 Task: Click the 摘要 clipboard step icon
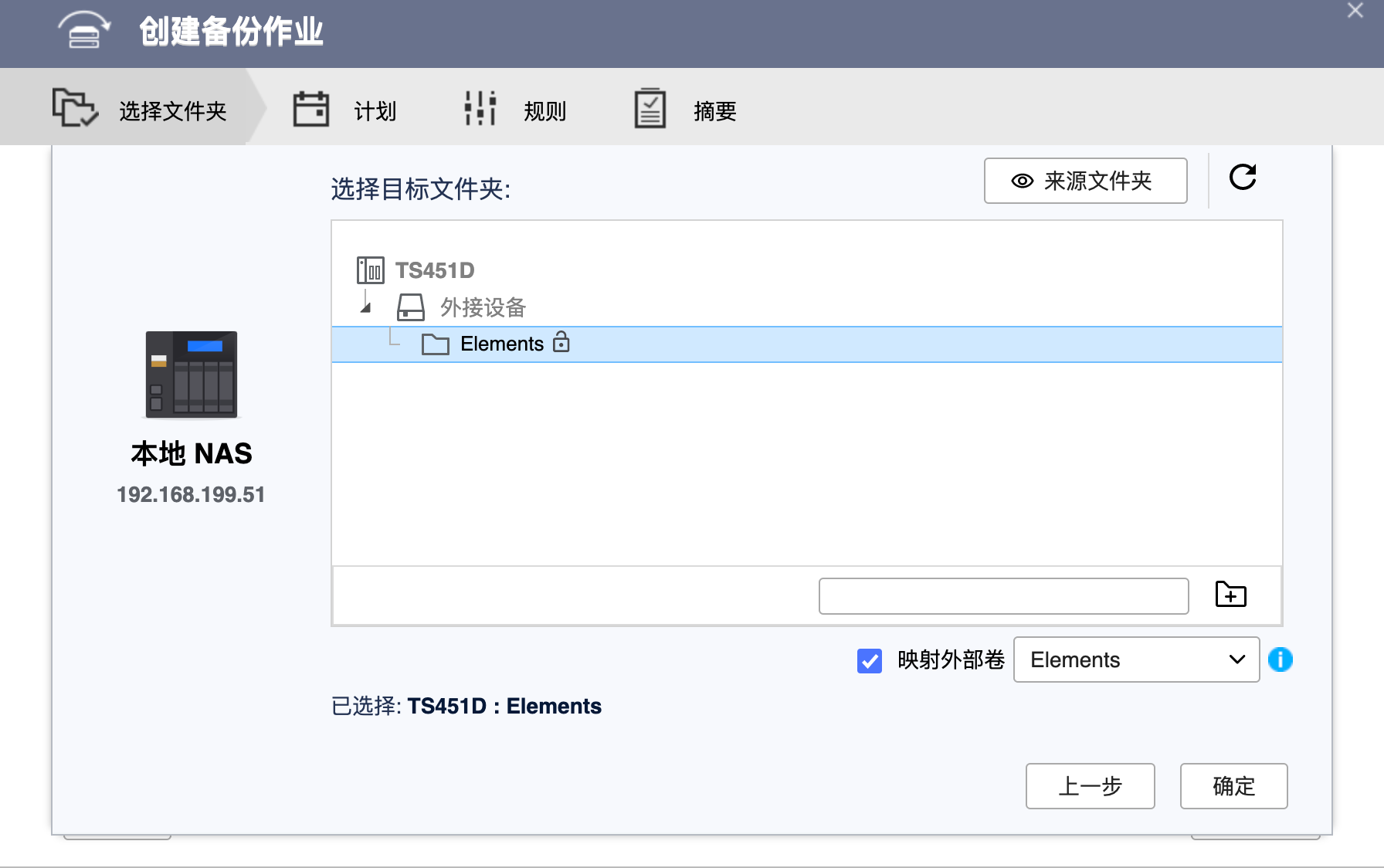click(x=650, y=108)
